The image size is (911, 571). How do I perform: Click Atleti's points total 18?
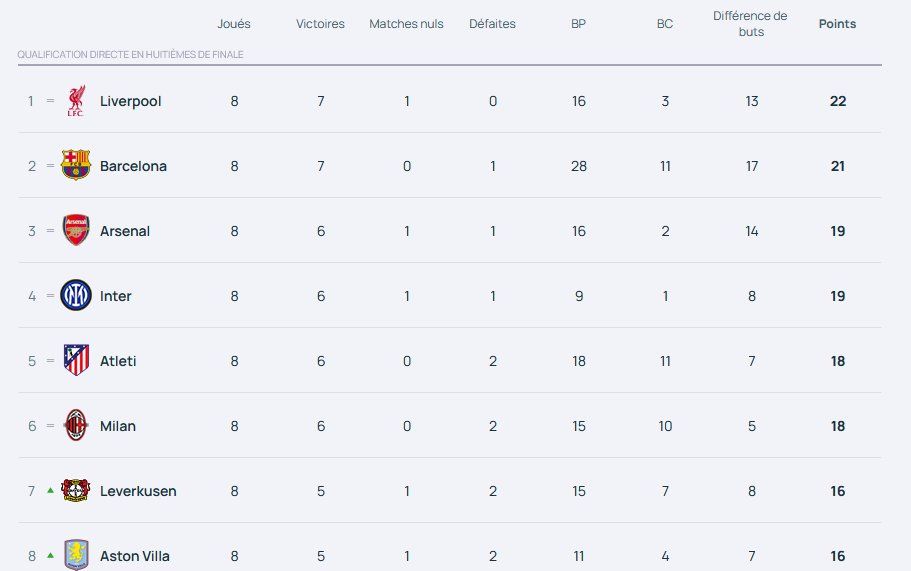click(838, 361)
